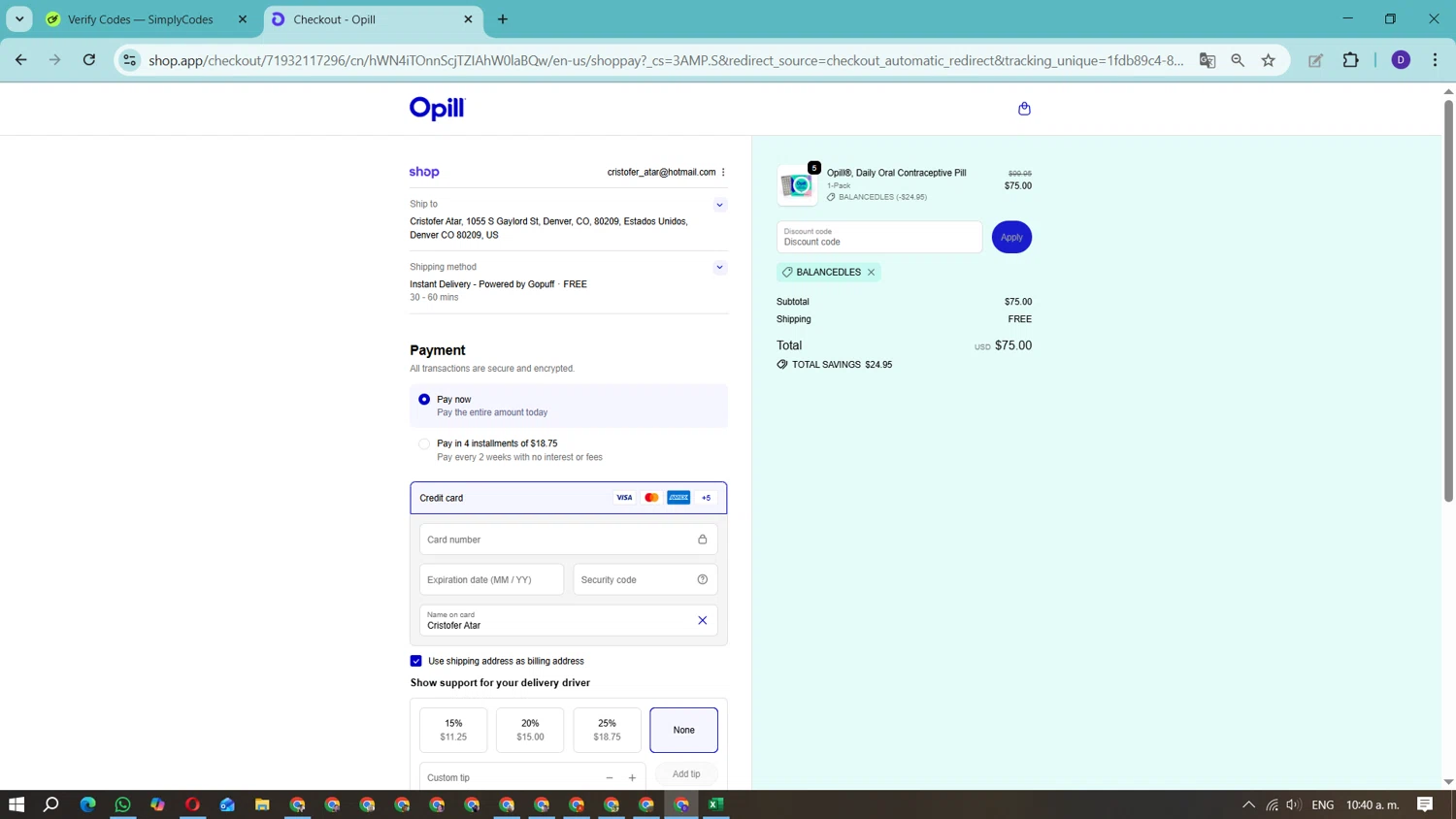1456x819 pixels.
Task: Show the +5 additional card types
Action: click(x=707, y=498)
